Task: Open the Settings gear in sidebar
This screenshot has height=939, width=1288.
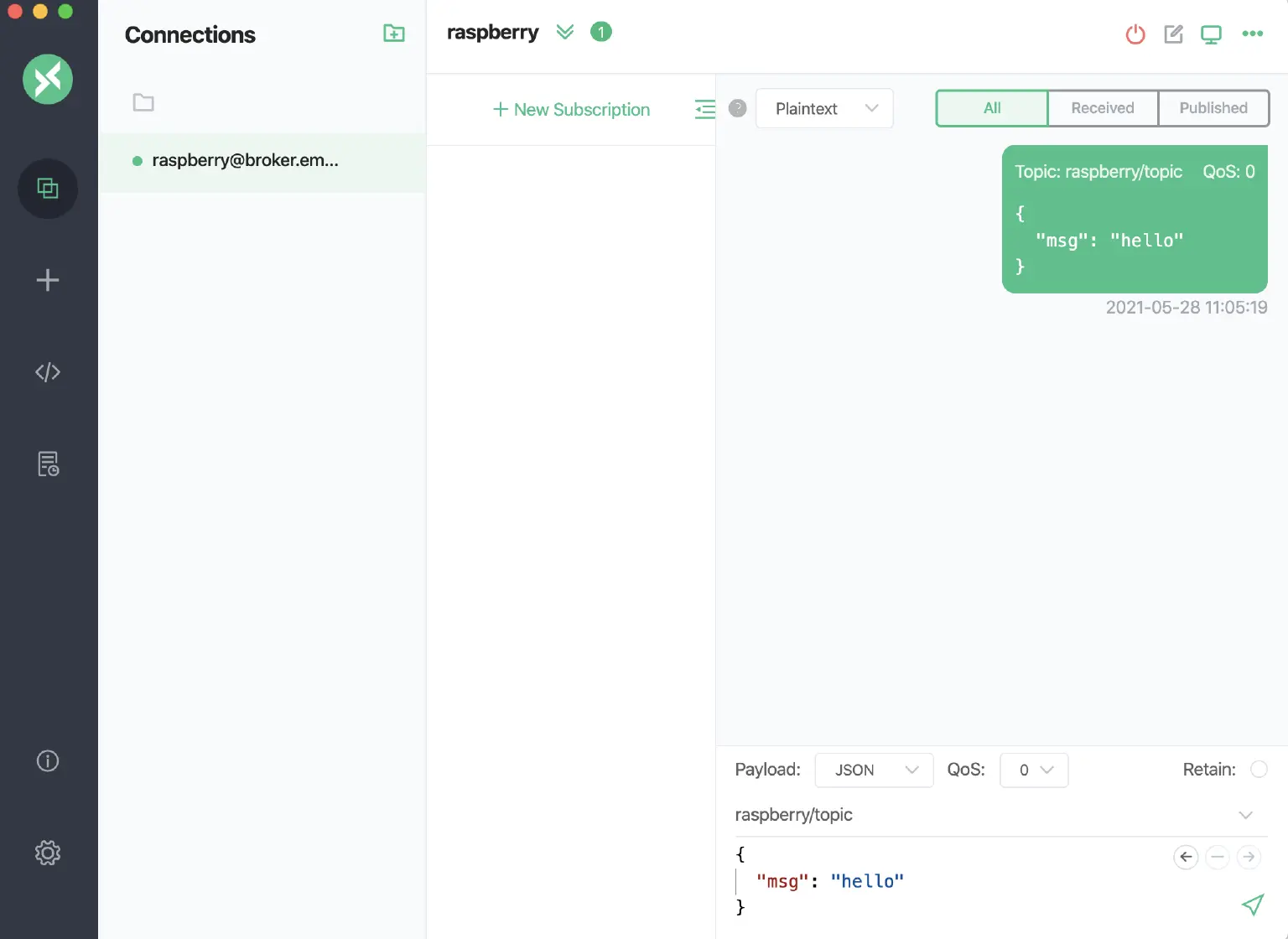Action: tap(48, 853)
